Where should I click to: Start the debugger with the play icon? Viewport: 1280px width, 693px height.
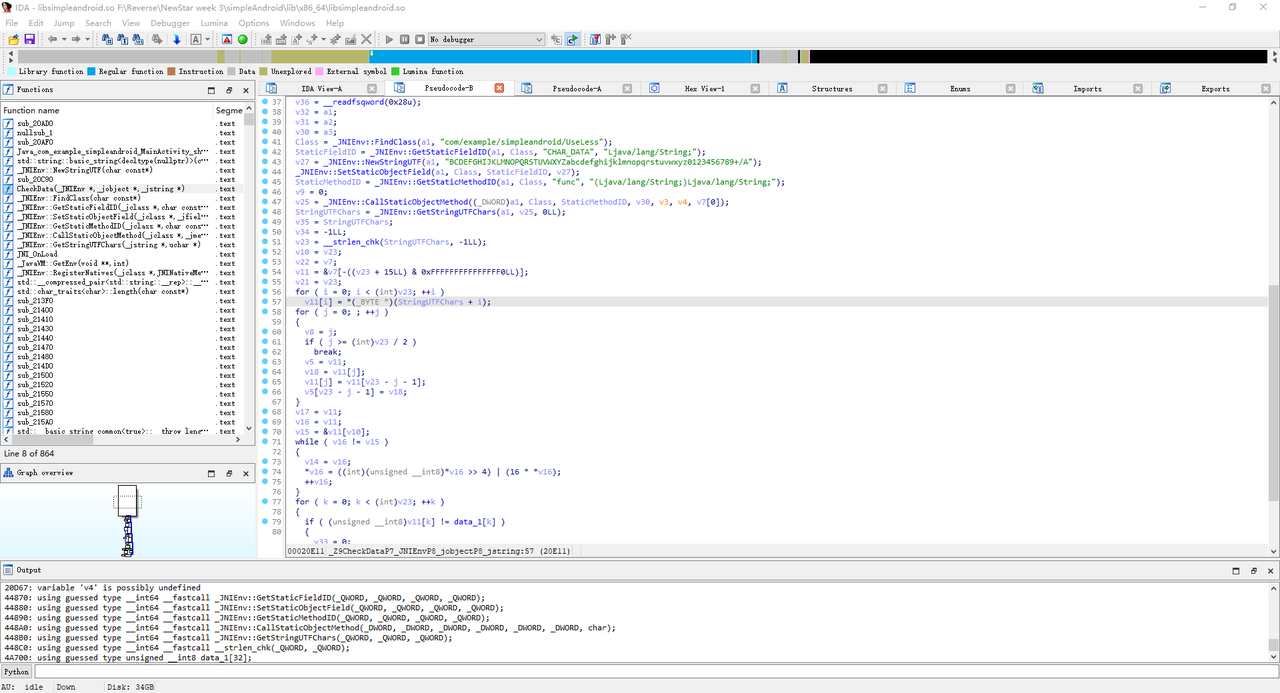pyautogui.click(x=389, y=39)
